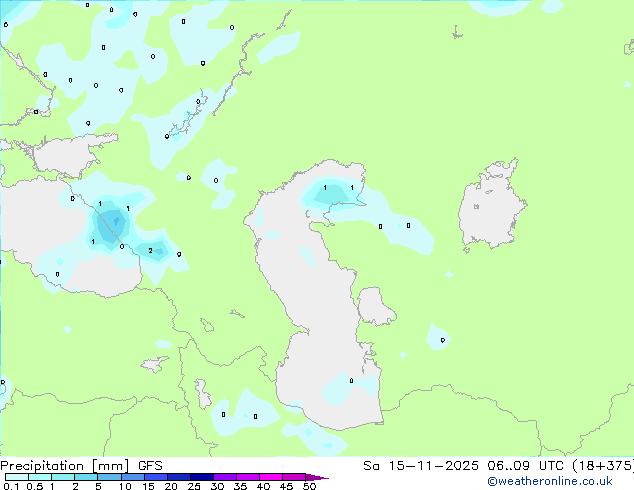Click the '(18+375)' forecast offset text
This screenshot has height=490, width=634.
pos(603,466)
